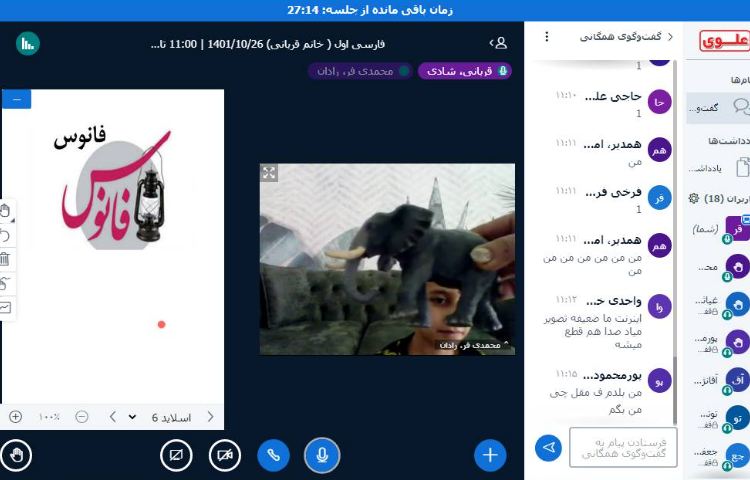Screen dimensions: 750x480
Task: Click the Fanoos slide image
Action: [115, 186]
